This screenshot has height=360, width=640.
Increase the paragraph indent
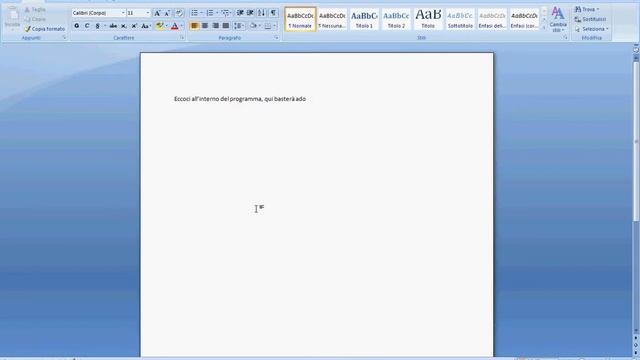(250, 13)
